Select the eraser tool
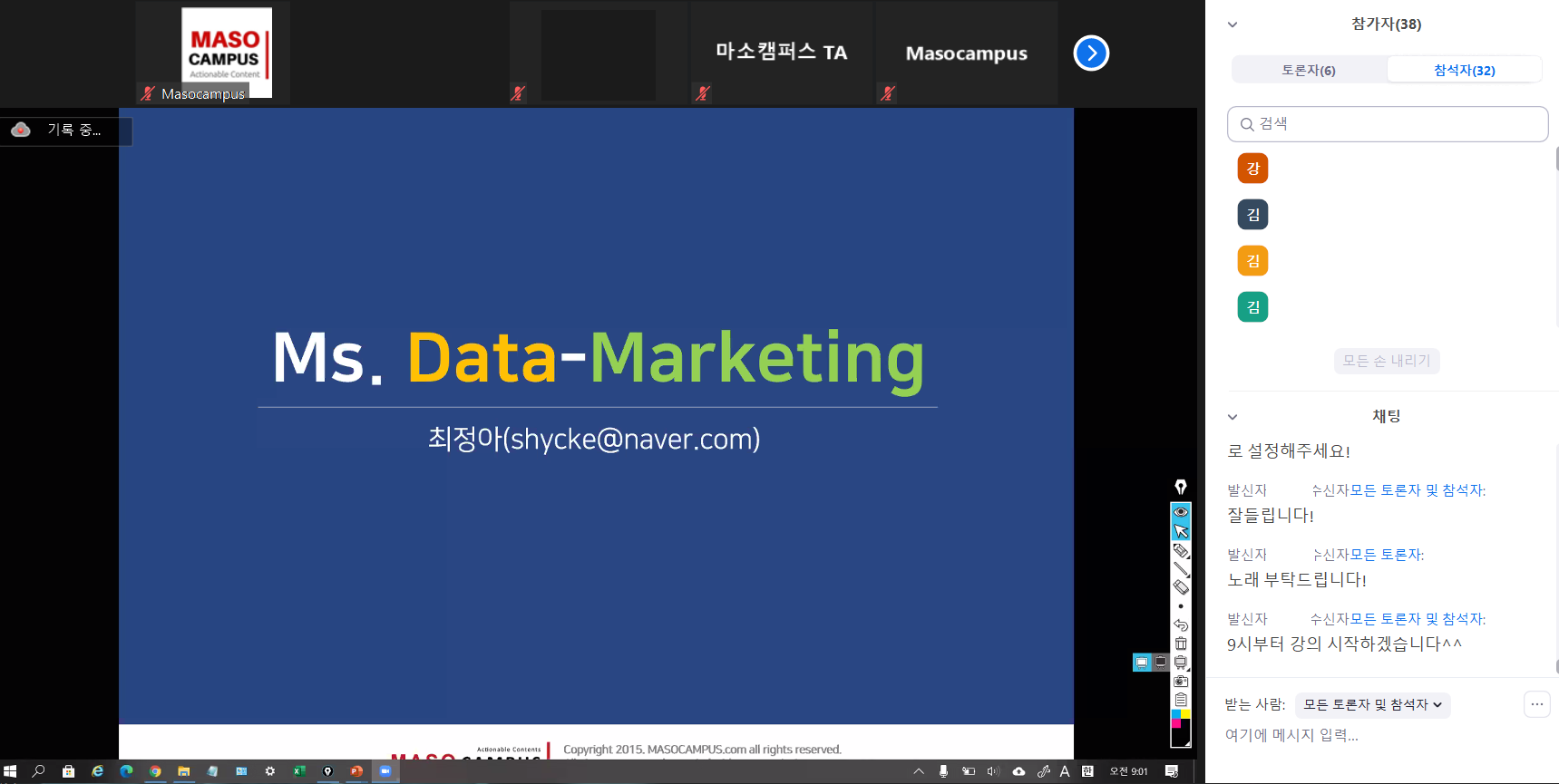The width and height of the screenshot is (1559, 784). click(x=1181, y=587)
